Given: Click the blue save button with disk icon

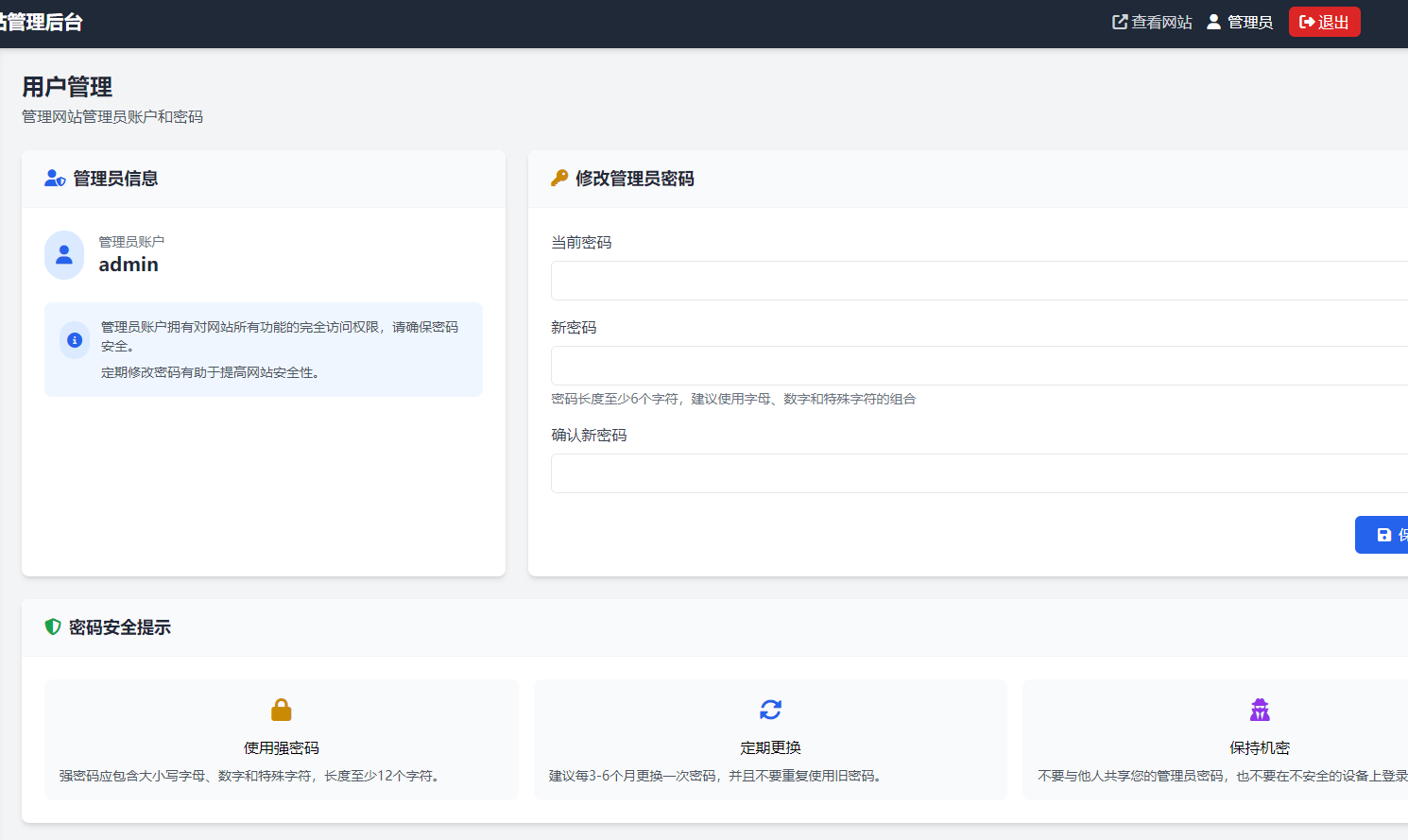Looking at the screenshot, I should [1382, 535].
